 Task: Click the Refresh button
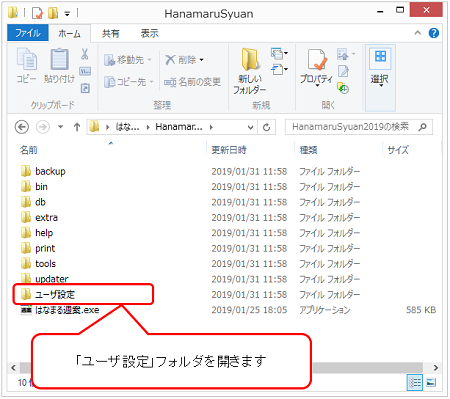266,127
